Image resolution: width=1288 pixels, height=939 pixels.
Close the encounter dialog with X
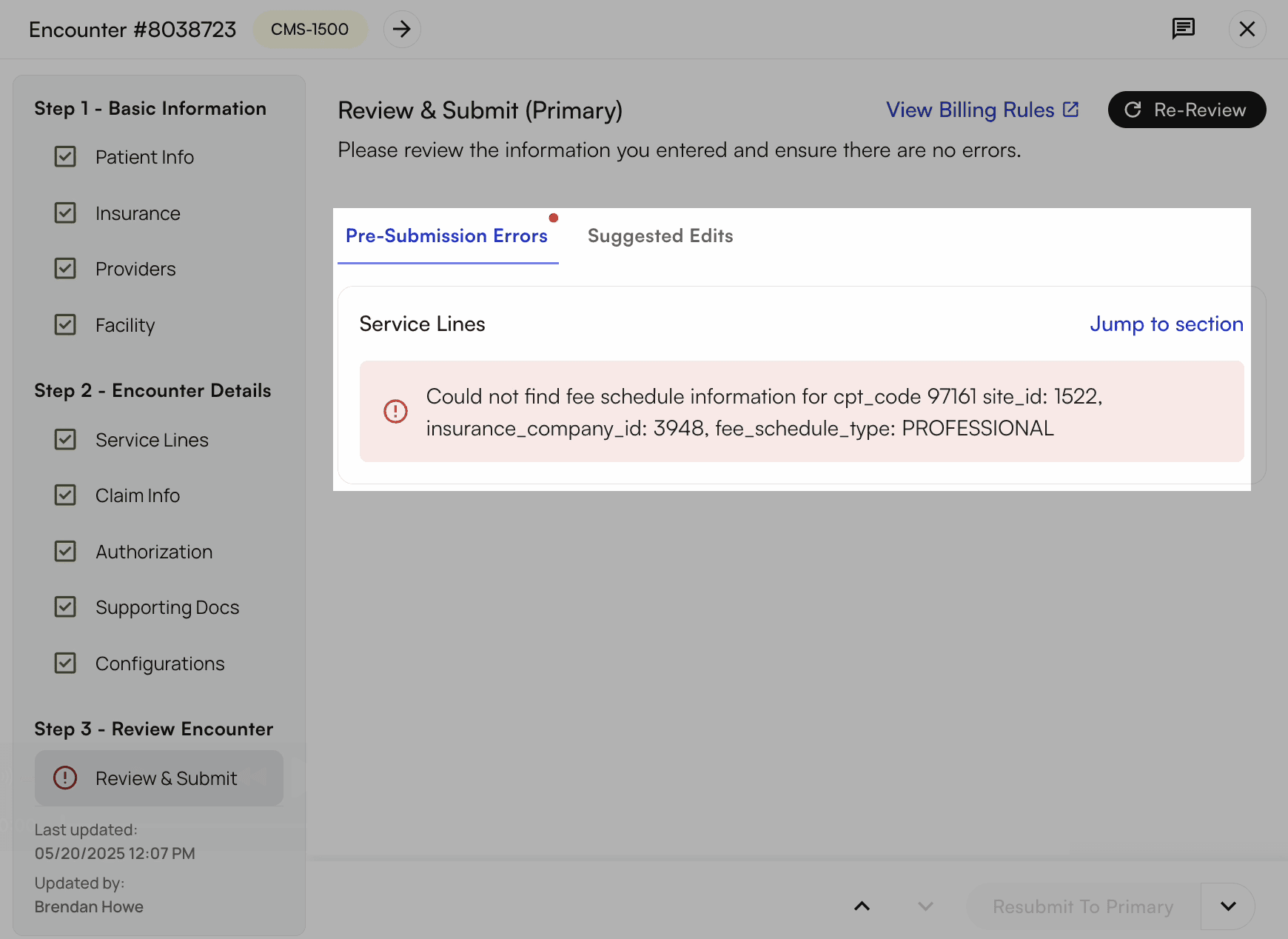(x=1247, y=29)
